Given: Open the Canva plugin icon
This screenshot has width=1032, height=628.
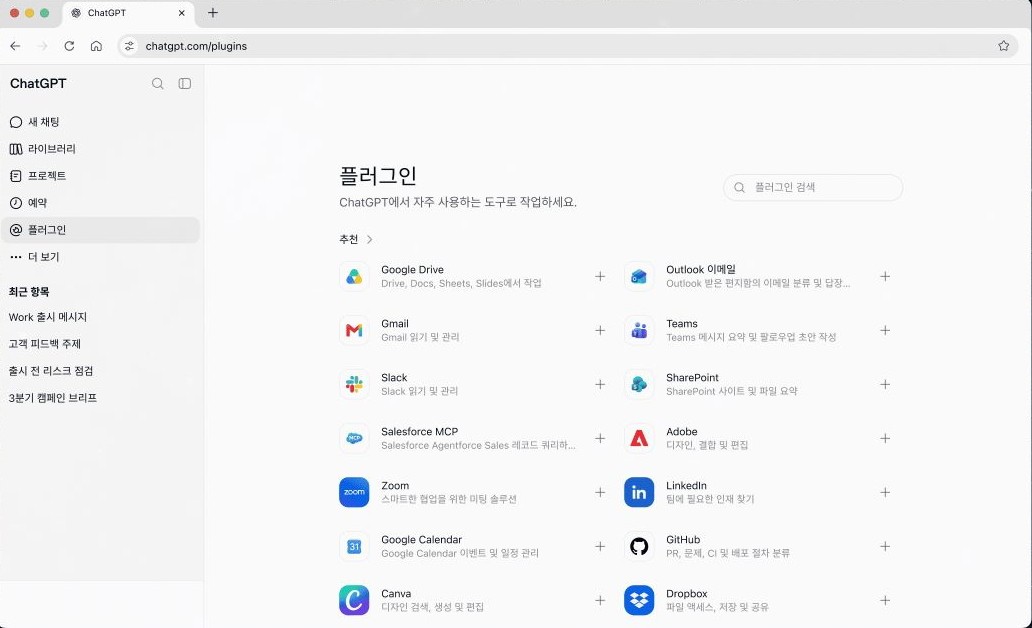Looking at the screenshot, I should pos(354,600).
